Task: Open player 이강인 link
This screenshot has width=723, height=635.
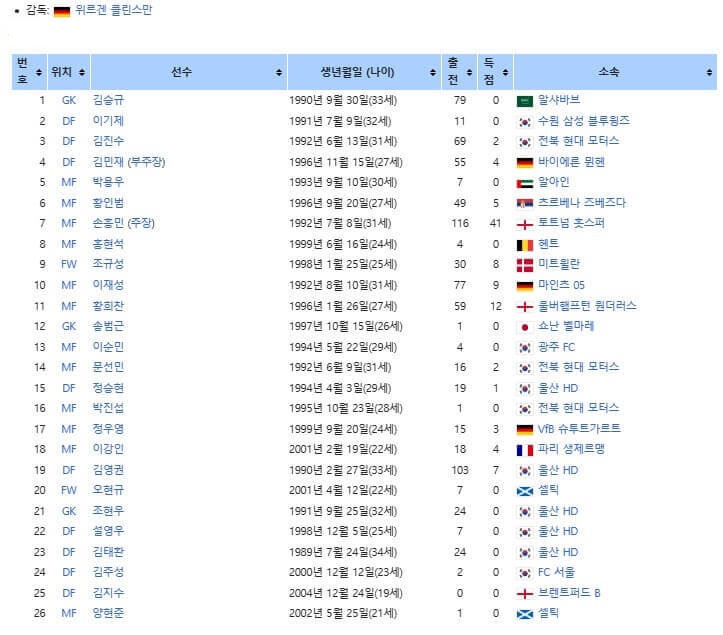Action: click(108, 449)
